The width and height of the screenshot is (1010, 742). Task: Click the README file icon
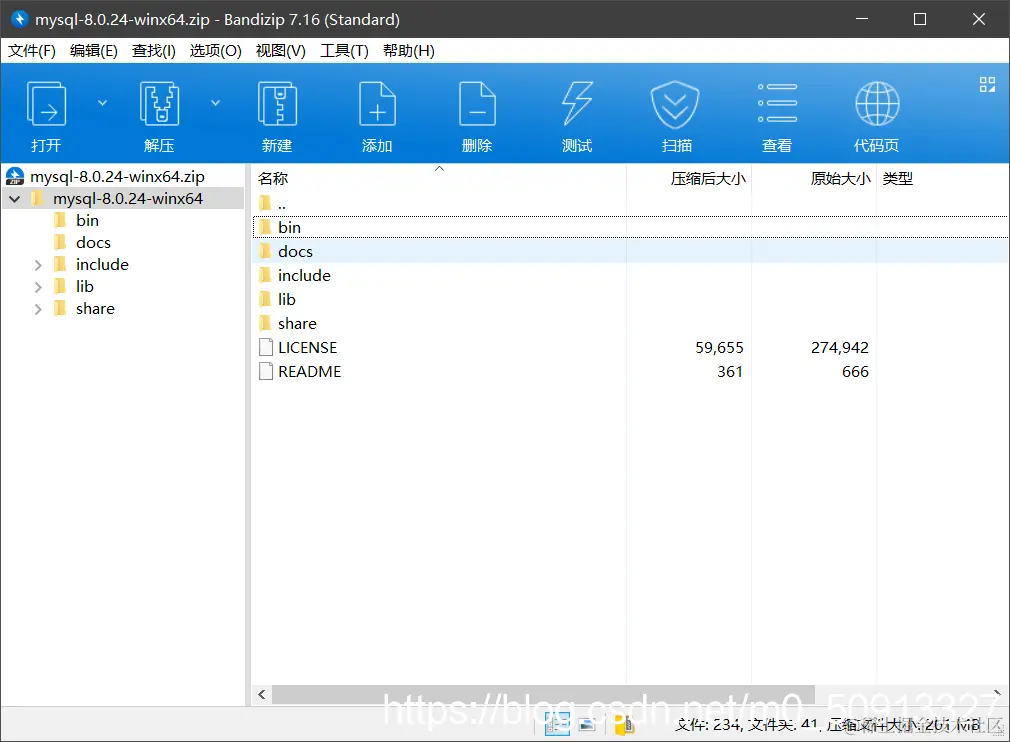click(265, 371)
